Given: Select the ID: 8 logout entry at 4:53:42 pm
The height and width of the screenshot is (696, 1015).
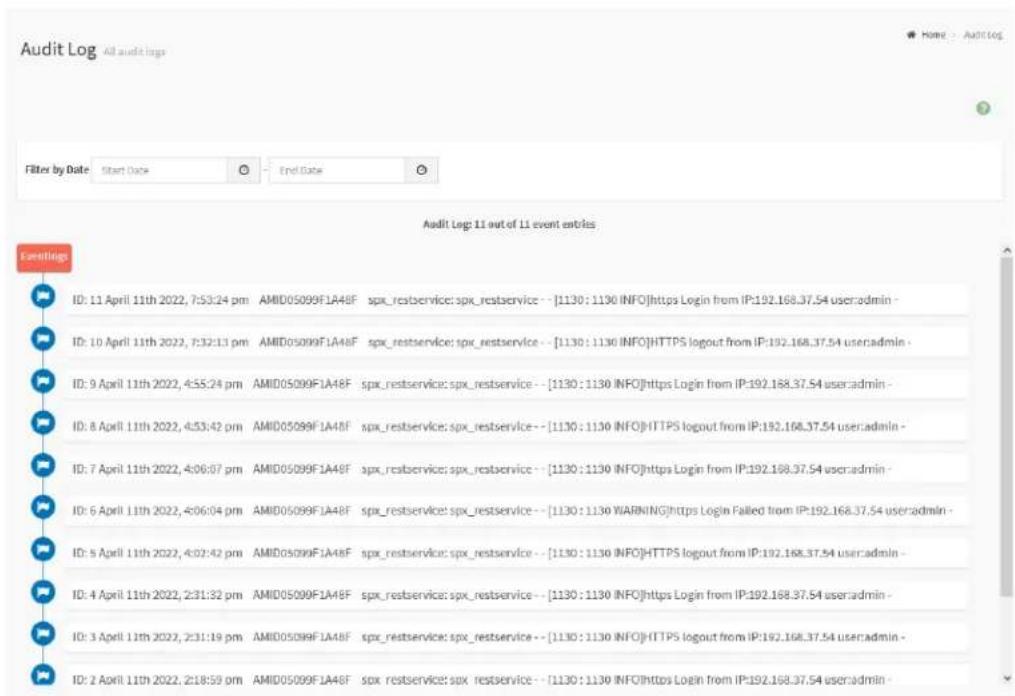Looking at the screenshot, I should [515, 426].
